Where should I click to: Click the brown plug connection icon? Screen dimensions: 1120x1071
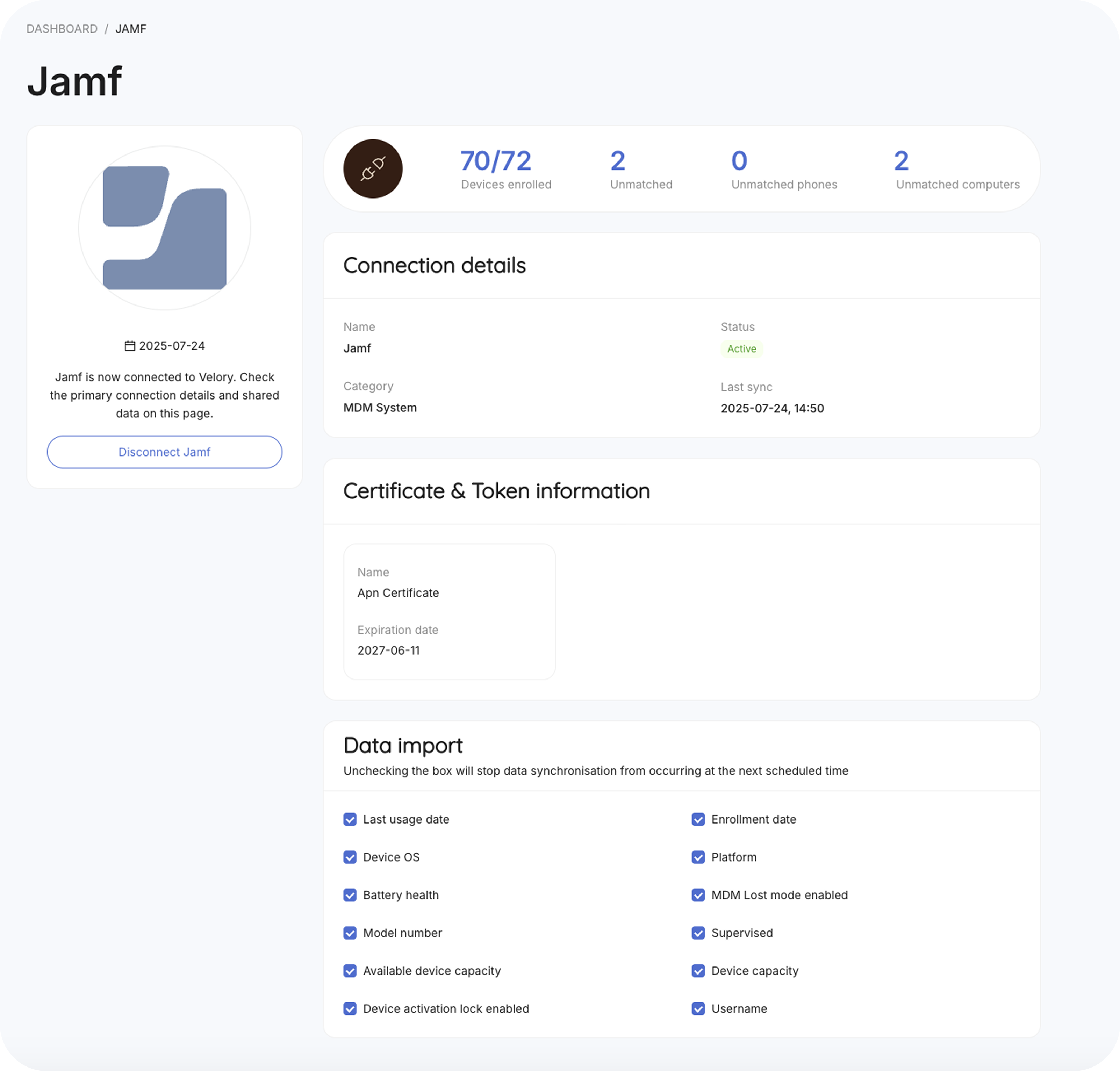click(x=373, y=169)
